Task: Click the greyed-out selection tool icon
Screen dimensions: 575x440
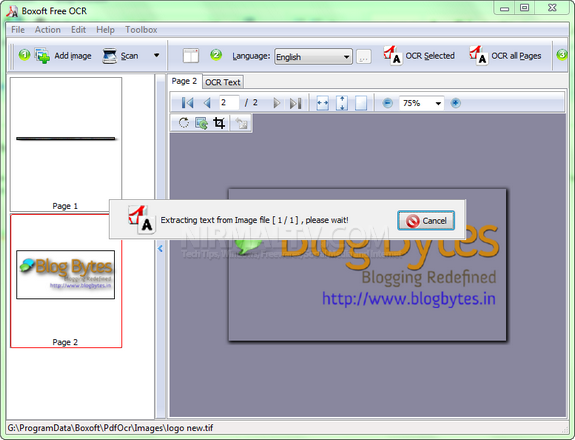Action: coord(241,123)
